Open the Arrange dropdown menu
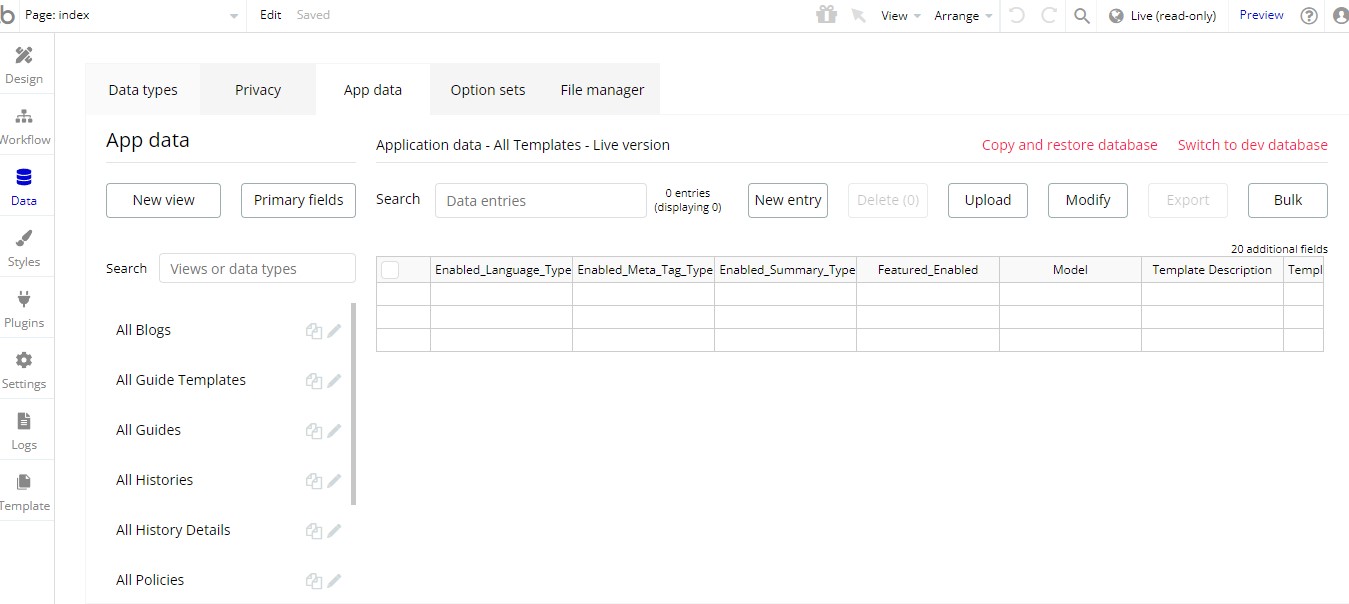Screen dimensions: 1349x604 963,16
